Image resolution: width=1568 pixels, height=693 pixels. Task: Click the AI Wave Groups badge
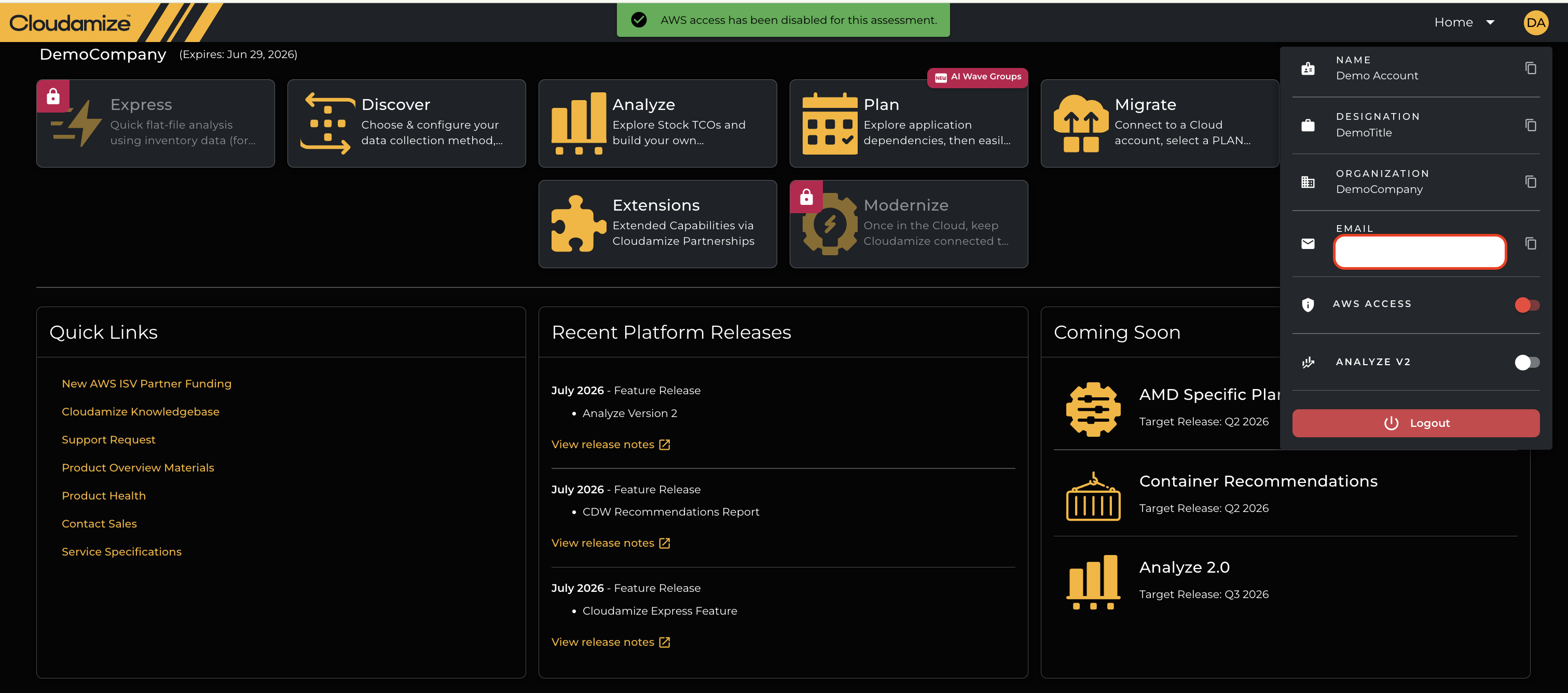[x=978, y=77]
